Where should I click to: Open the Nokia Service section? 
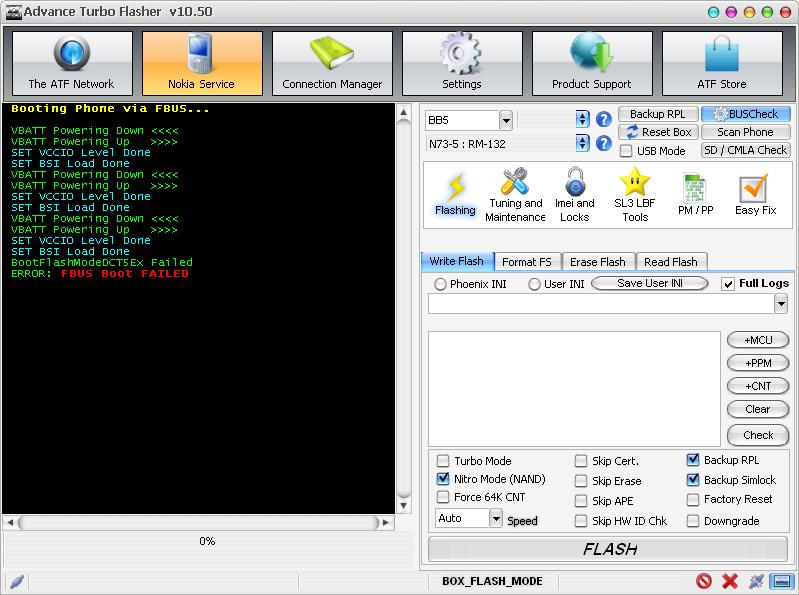(x=202, y=63)
